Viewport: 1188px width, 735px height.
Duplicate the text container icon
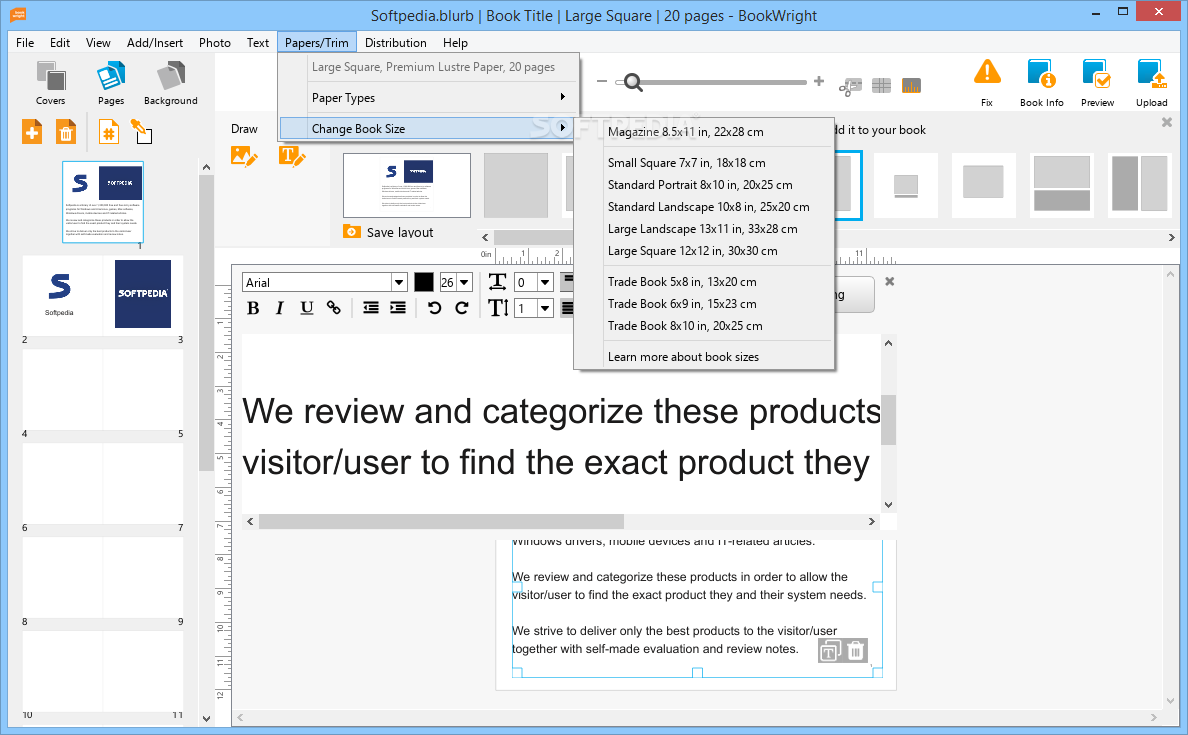(x=830, y=651)
